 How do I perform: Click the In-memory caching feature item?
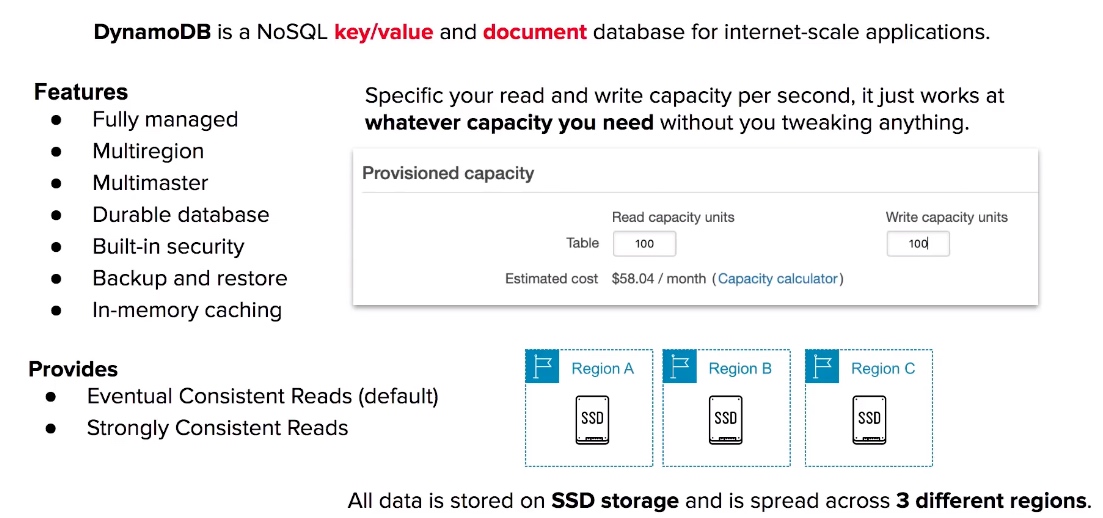click(x=187, y=310)
